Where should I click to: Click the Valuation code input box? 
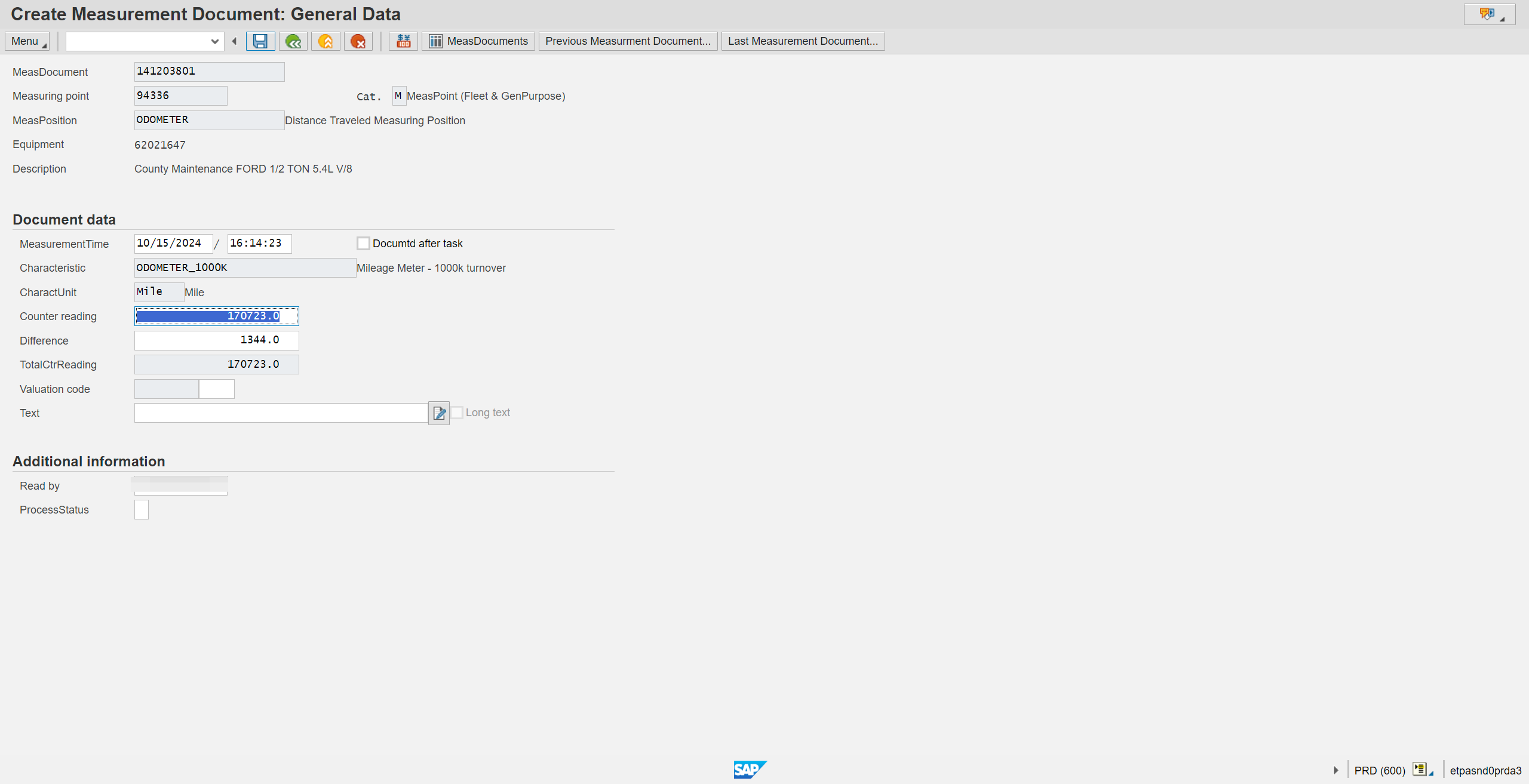(216, 389)
